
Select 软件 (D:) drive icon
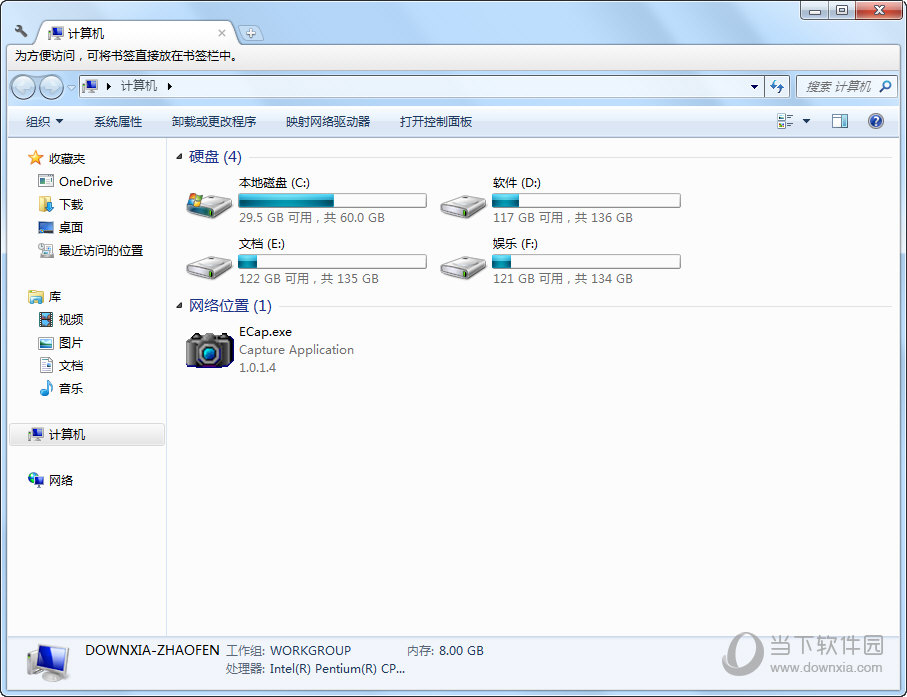463,205
